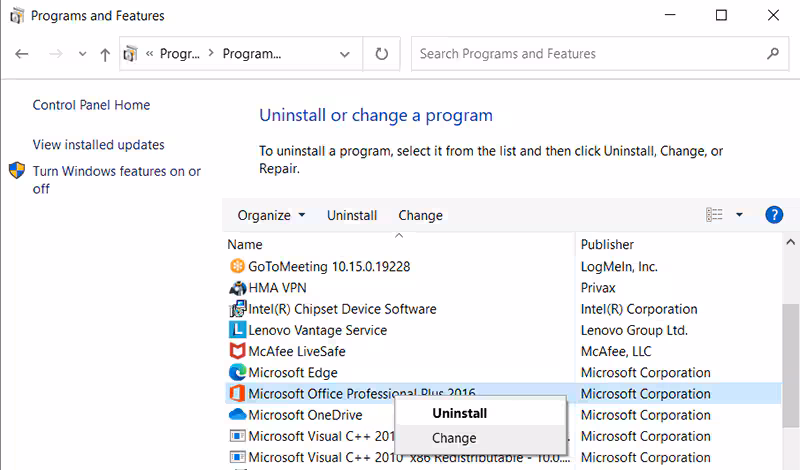Open the view options dropdown arrow

tap(739, 215)
